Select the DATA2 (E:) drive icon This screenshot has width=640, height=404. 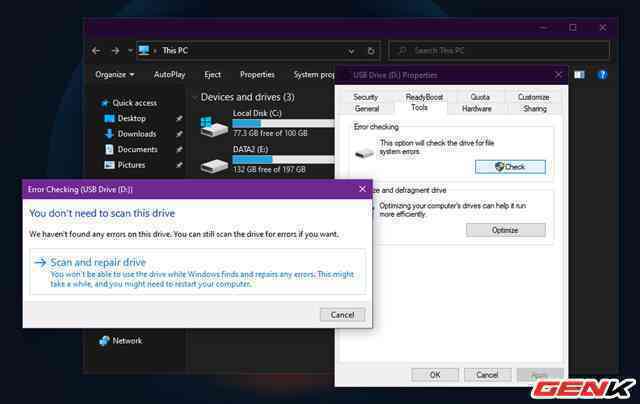coord(214,165)
